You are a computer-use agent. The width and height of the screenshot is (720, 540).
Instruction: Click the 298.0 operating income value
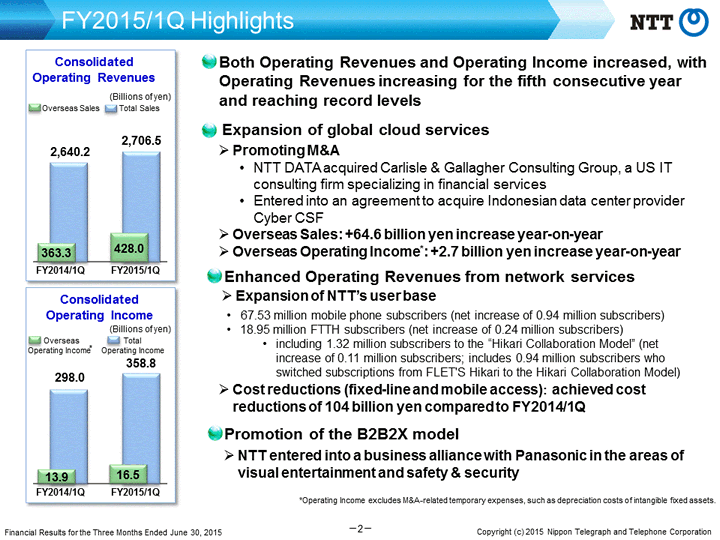(x=70, y=377)
